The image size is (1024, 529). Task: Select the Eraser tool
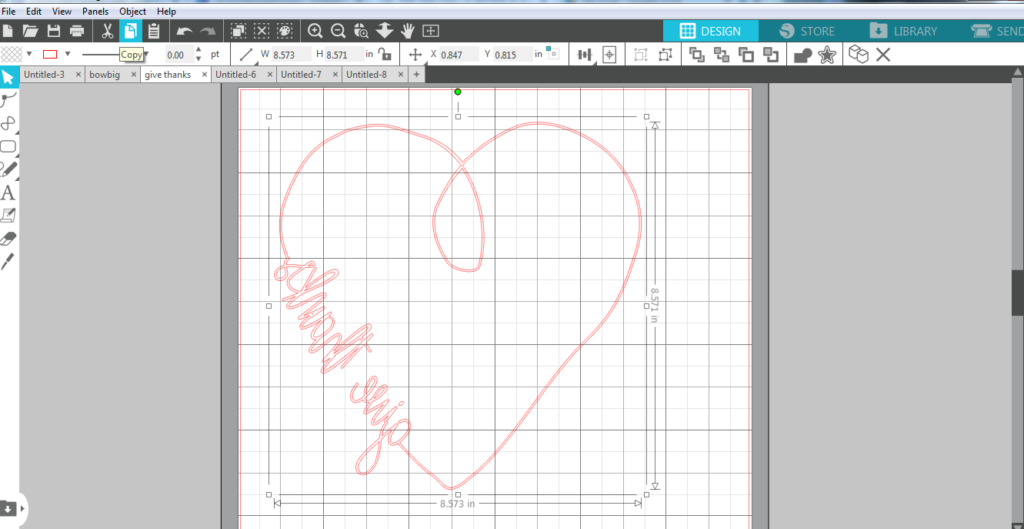point(8,238)
